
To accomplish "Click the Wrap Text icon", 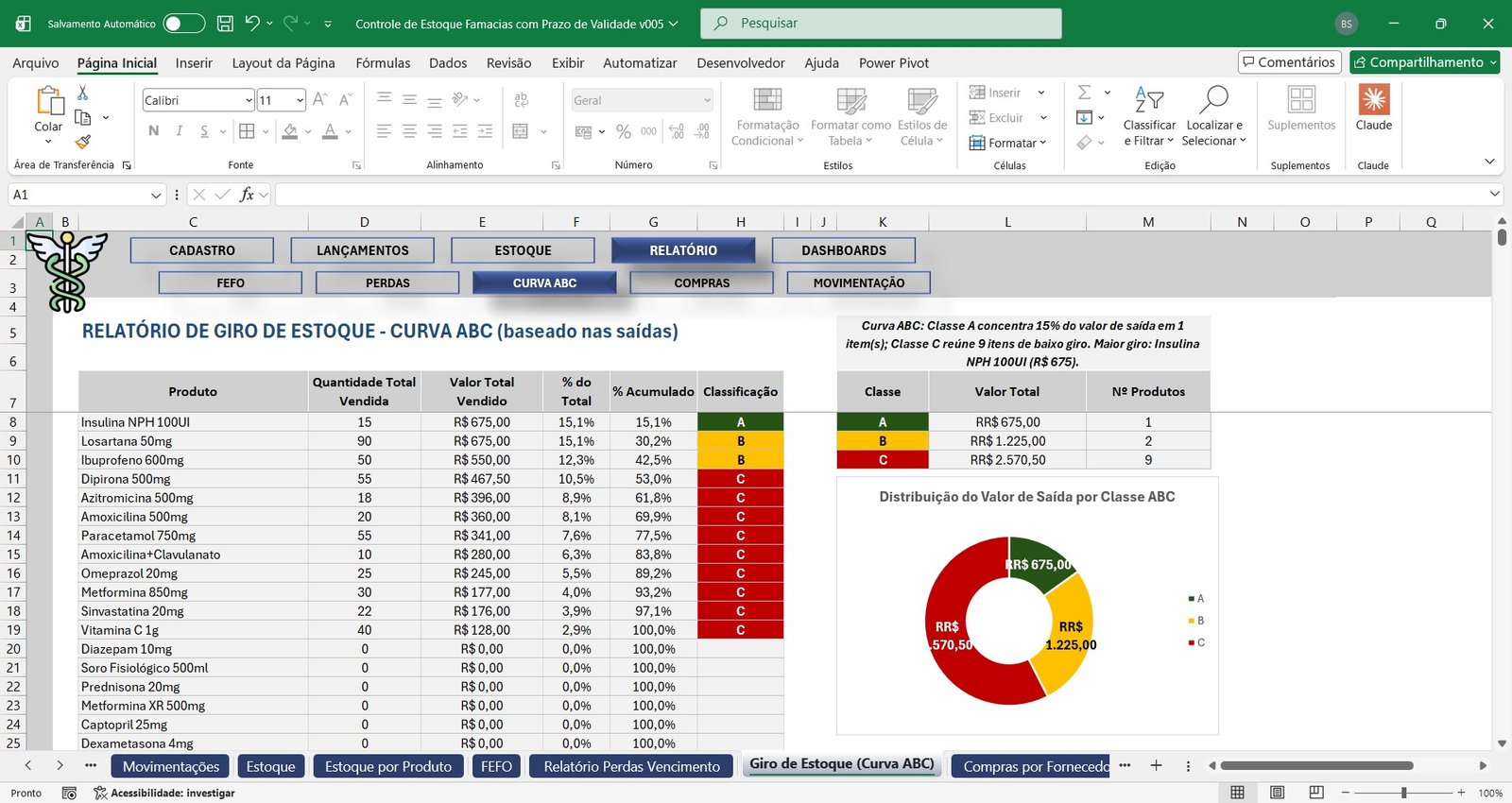I will [521, 100].
